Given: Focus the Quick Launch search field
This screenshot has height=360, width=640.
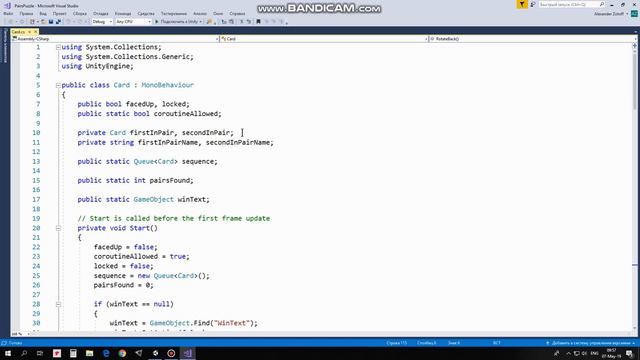Looking at the screenshot, I should [x=571, y=4].
